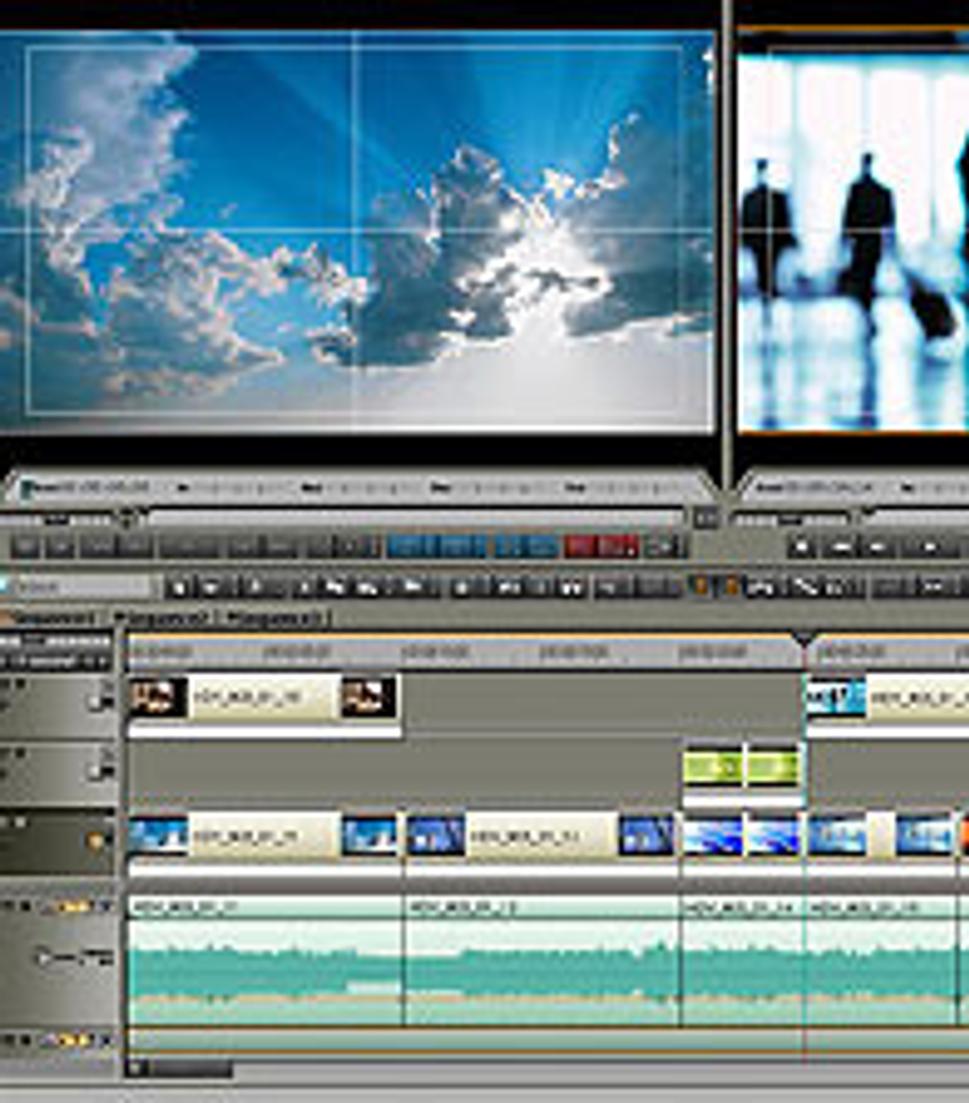This screenshot has width=969, height=1103.
Task: Toggle the top video track header switch
Action: (101, 701)
